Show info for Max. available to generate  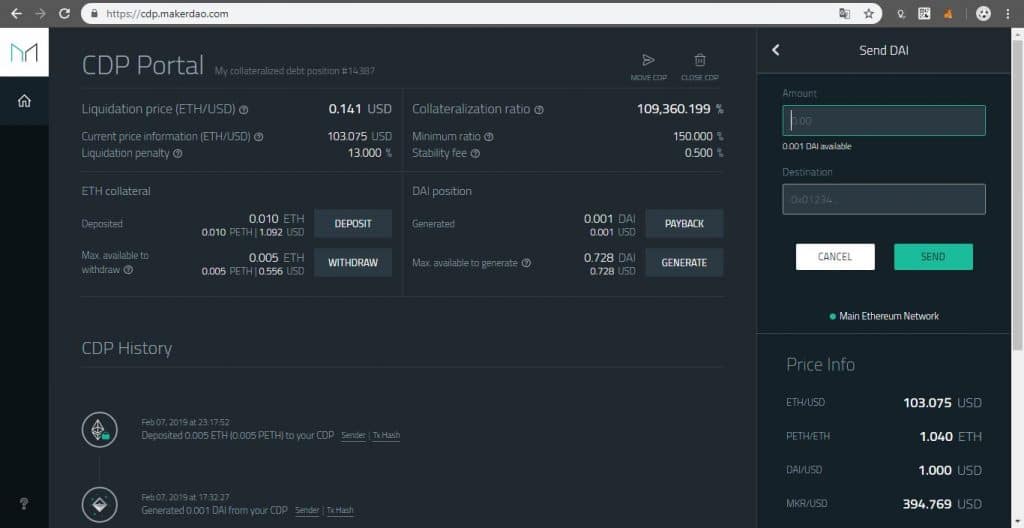[x=526, y=263]
